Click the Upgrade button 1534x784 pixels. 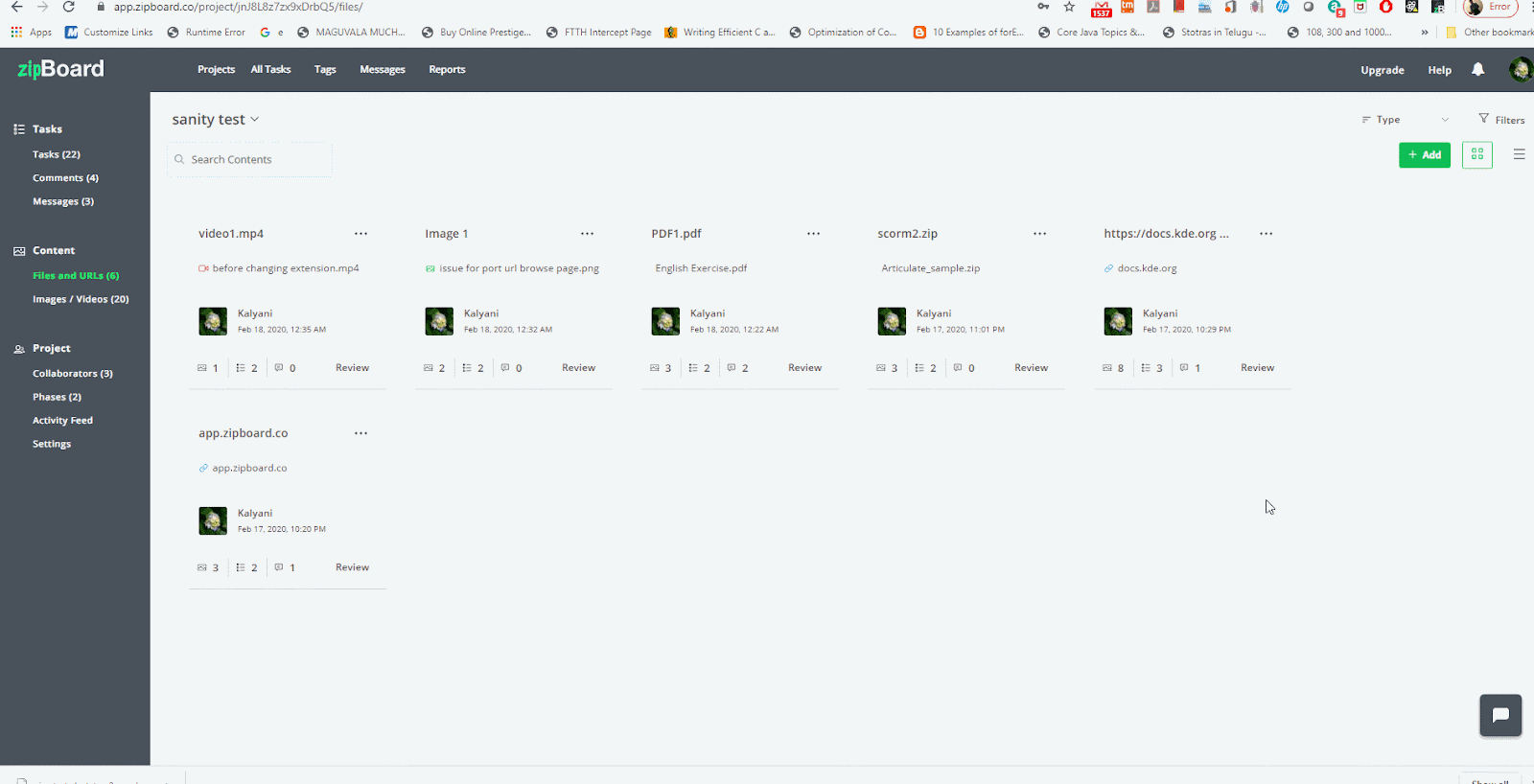(1383, 70)
